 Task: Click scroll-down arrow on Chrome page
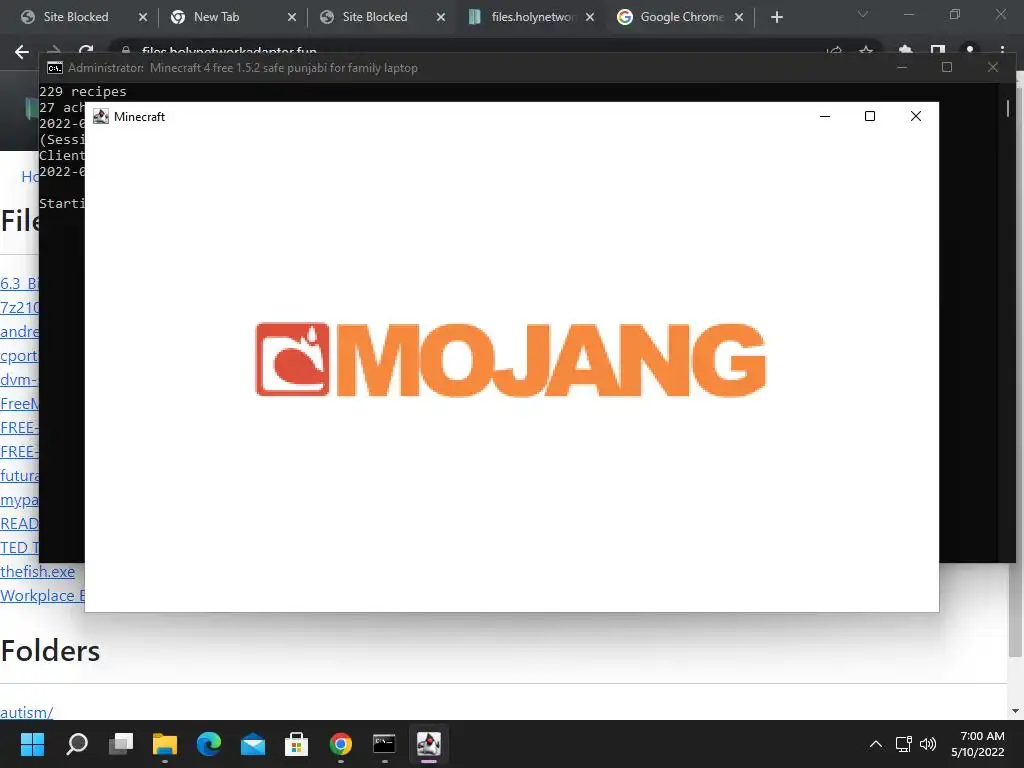click(x=1015, y=711)
